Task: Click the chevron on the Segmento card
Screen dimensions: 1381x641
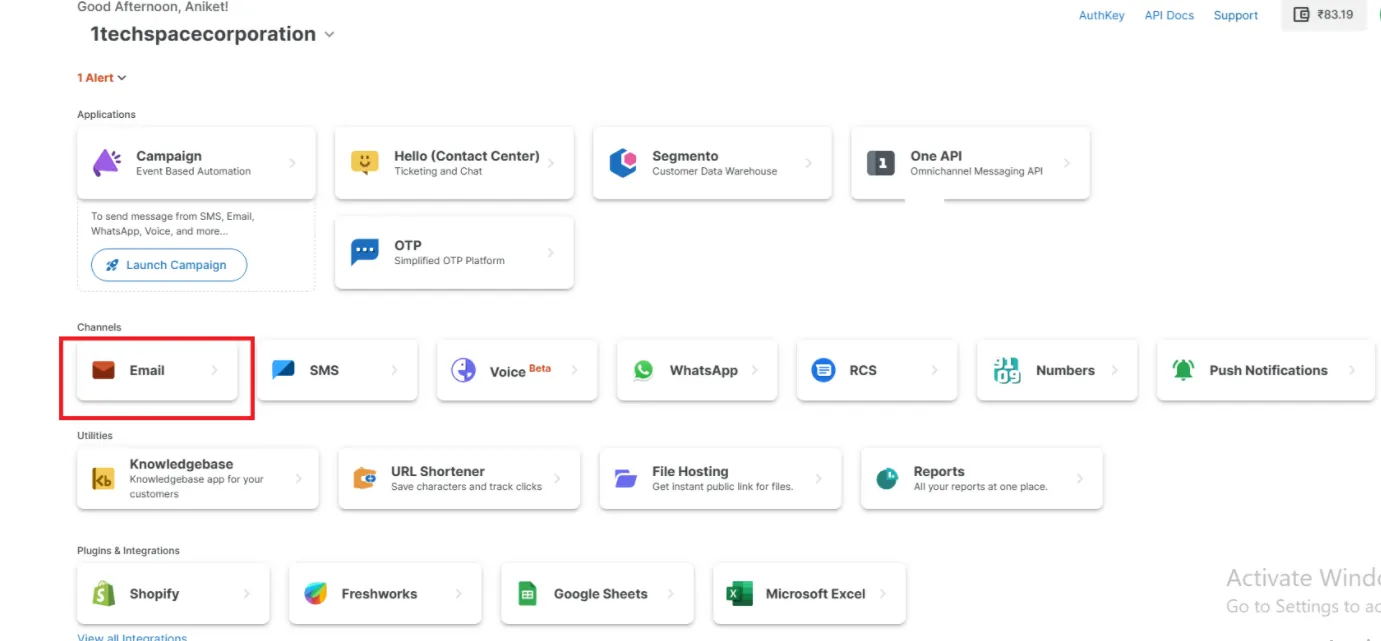Action: [808, 163]
